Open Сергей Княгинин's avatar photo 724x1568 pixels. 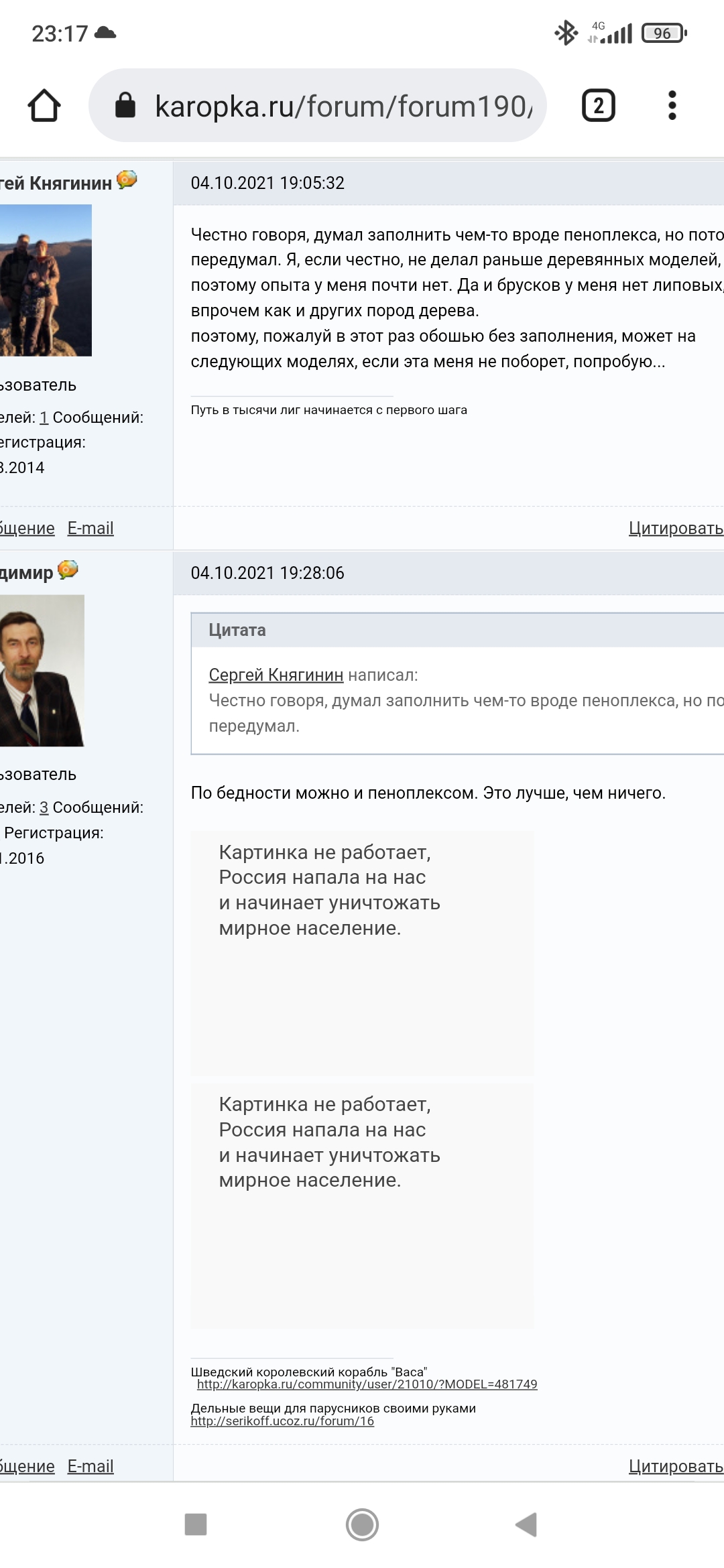click(46, 280)
